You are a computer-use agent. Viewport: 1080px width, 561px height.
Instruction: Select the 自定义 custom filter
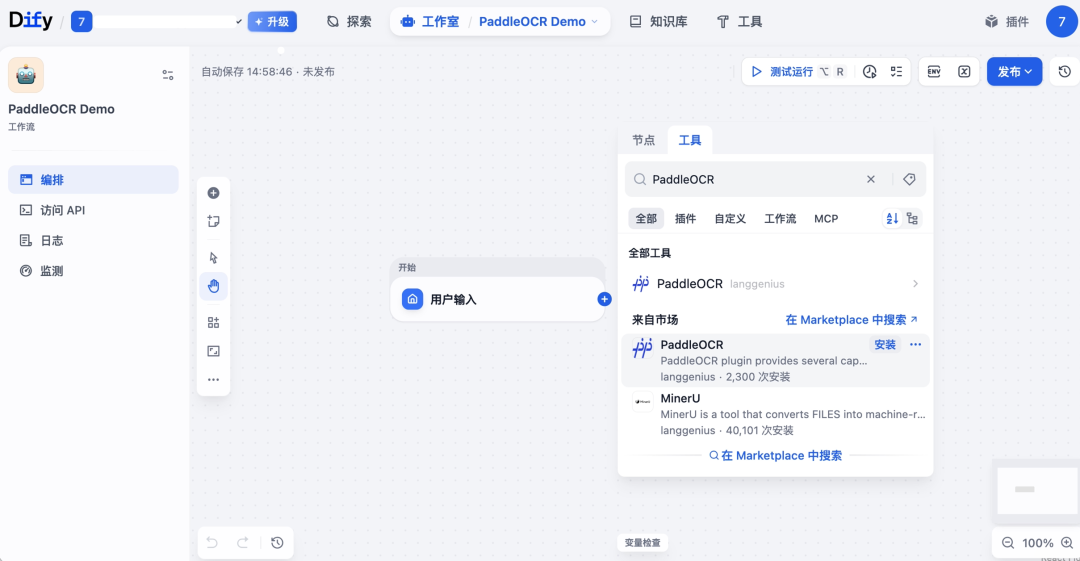[730, 218]
